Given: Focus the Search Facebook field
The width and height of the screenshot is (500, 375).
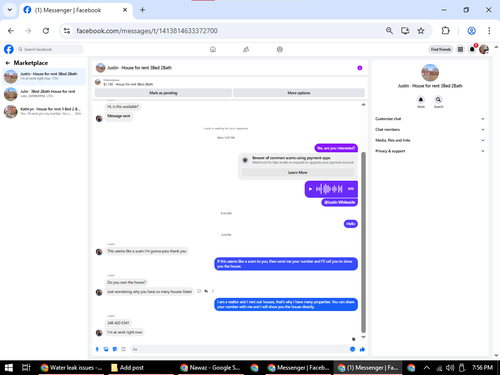Looking at the screenshot, I should [x=50, y=49].
